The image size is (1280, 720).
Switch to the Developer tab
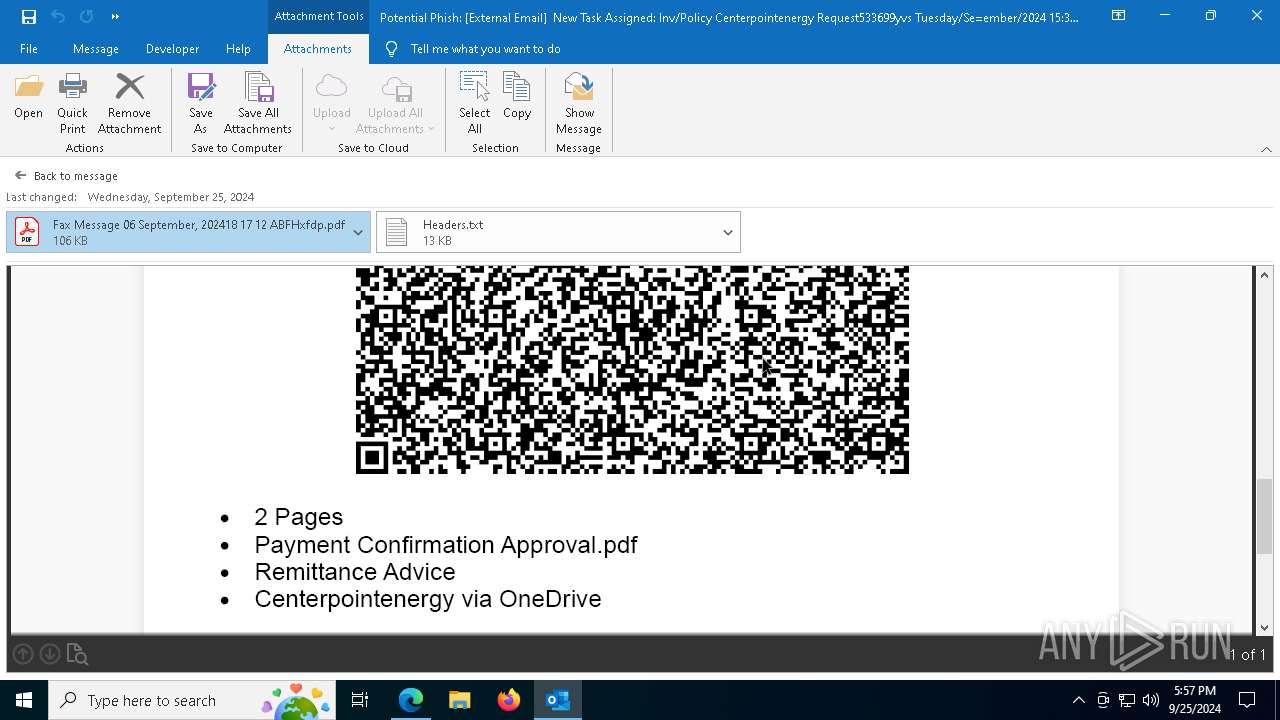[172, 48]
